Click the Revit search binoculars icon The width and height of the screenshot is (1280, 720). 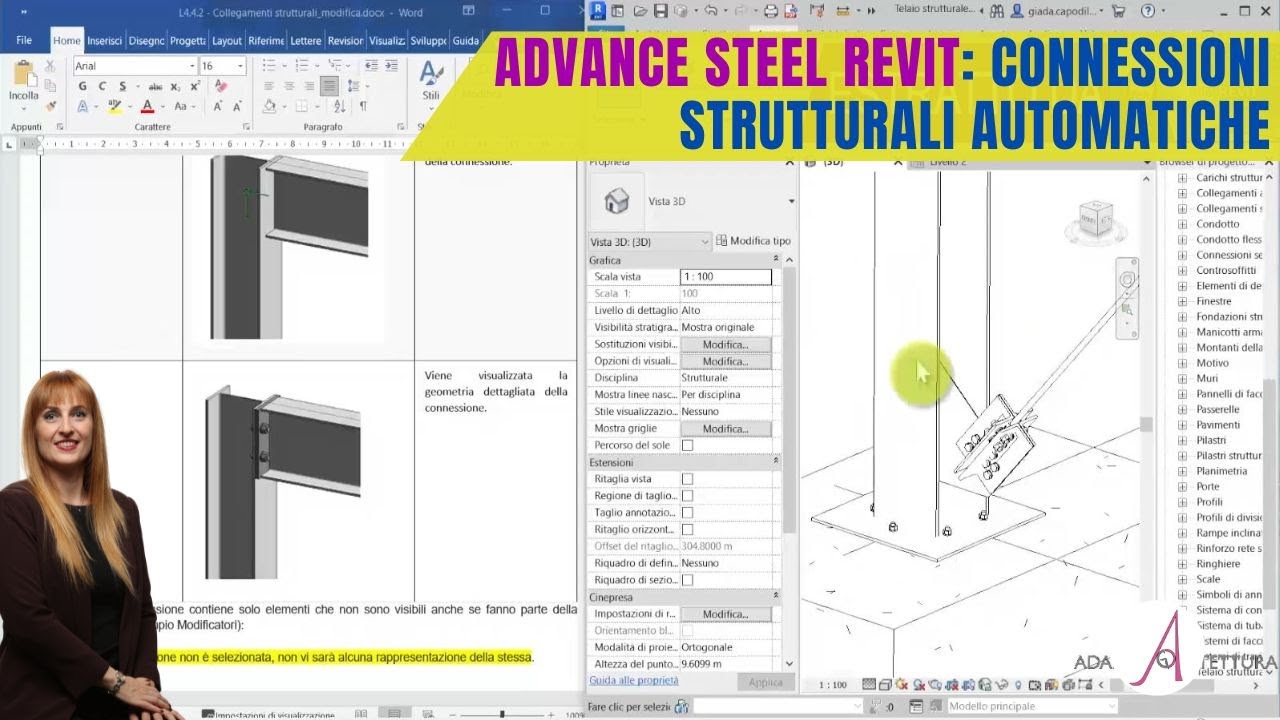(997, 11)
